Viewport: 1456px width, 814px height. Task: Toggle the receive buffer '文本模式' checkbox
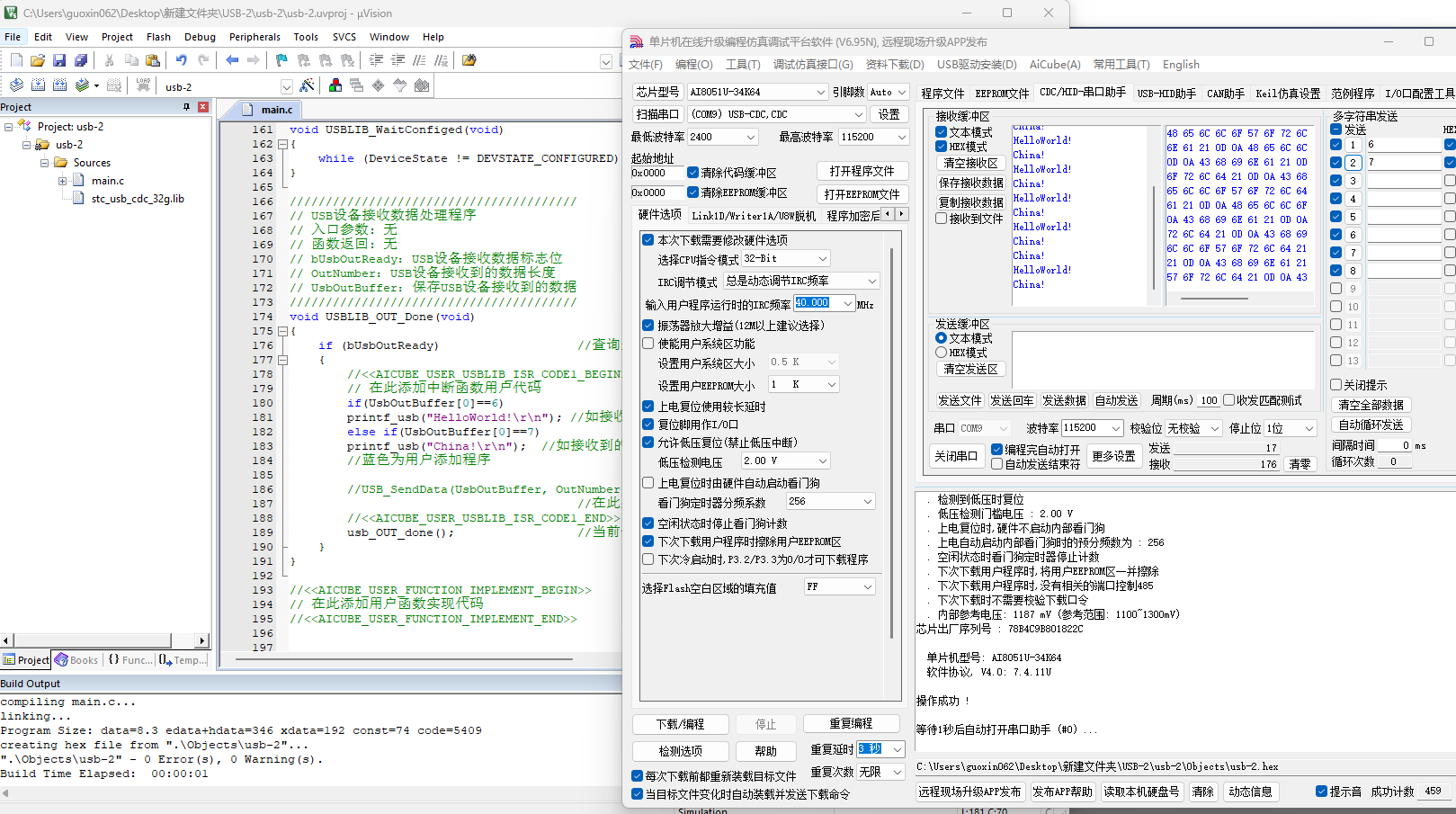[x=941, y=132]
